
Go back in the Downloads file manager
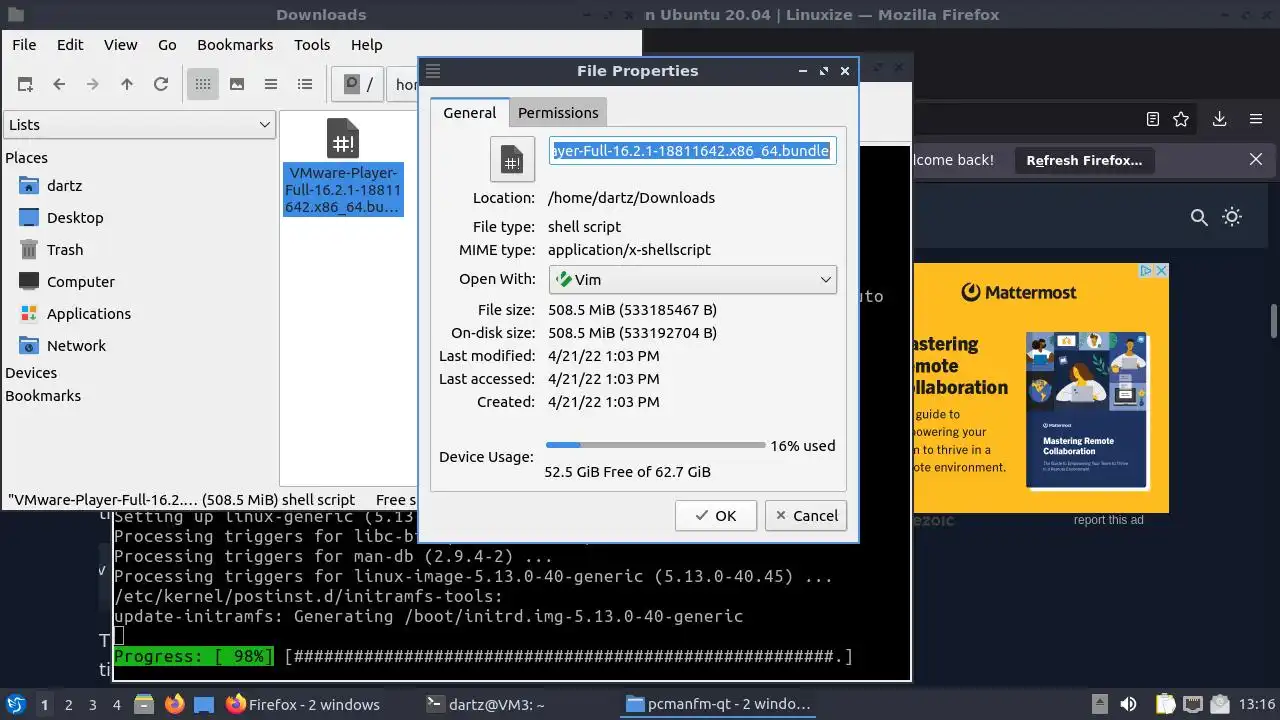[59, 84]
